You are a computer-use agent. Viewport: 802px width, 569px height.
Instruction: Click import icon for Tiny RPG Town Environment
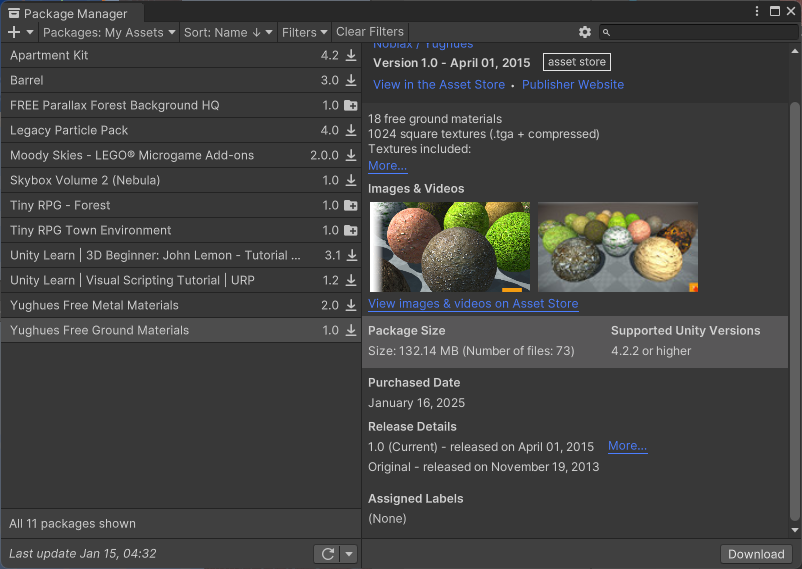351,230
